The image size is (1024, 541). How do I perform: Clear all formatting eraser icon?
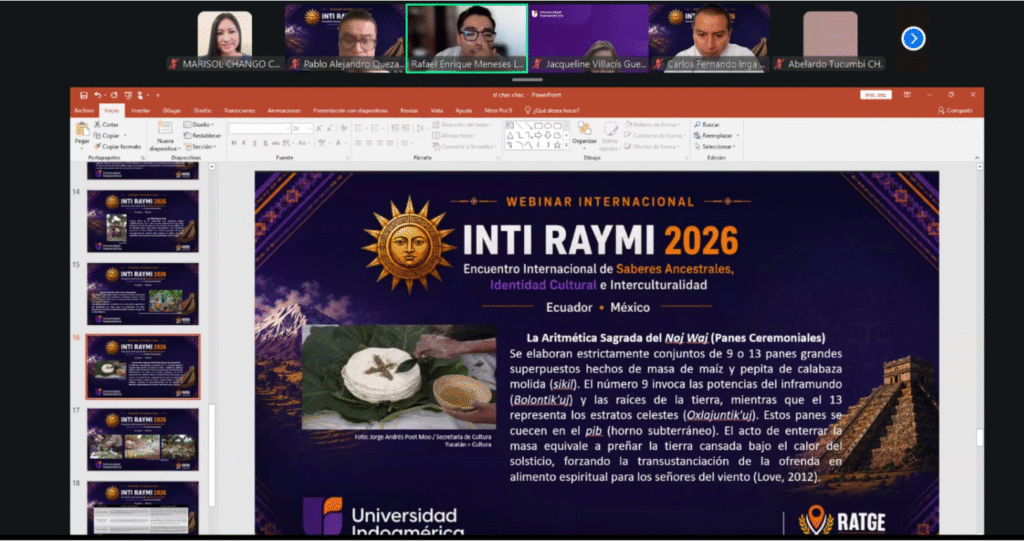(x=344, y=128)
